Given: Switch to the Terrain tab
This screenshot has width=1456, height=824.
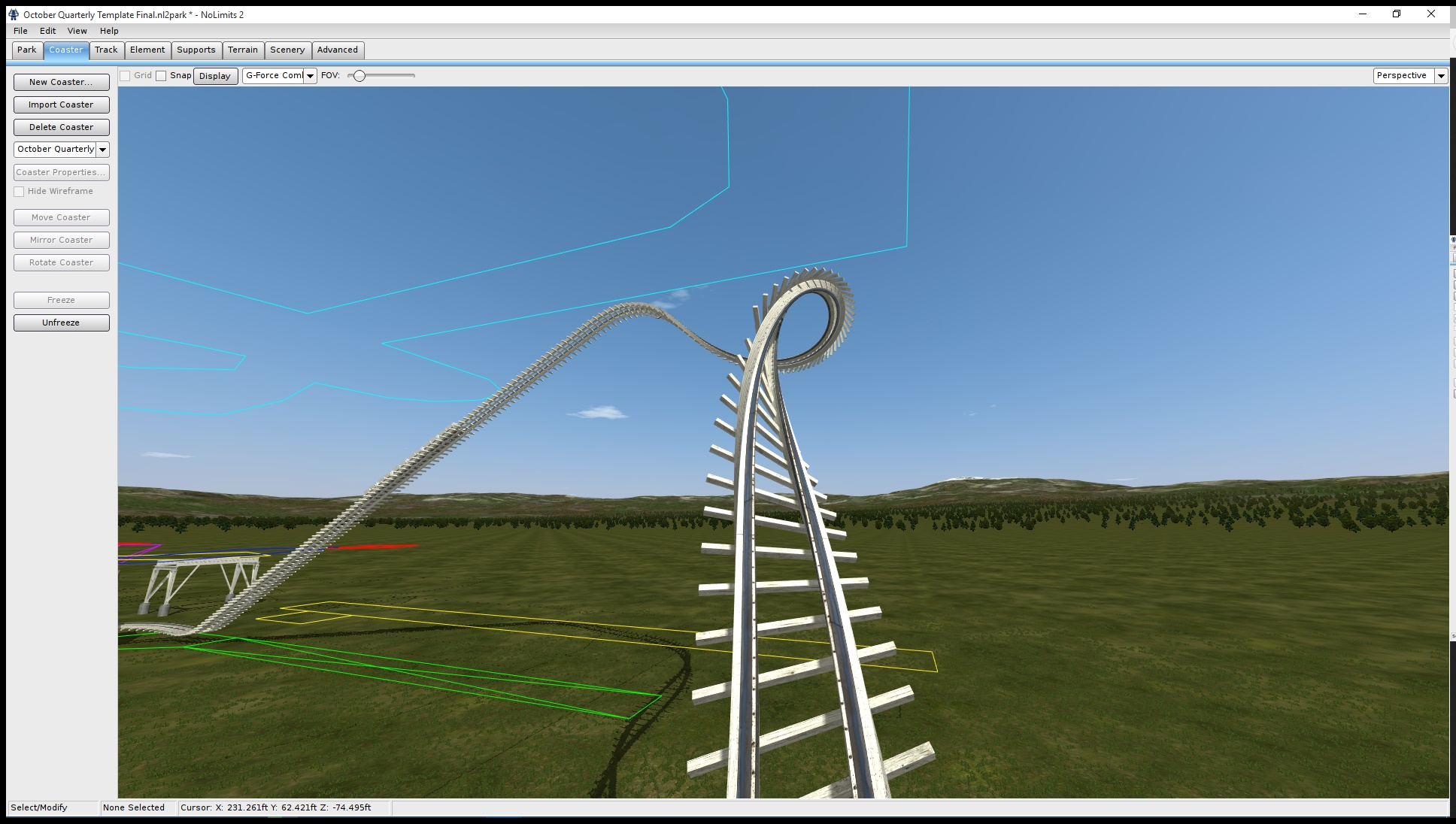Looking at the screenshot, I should click(x=243, y=50).
